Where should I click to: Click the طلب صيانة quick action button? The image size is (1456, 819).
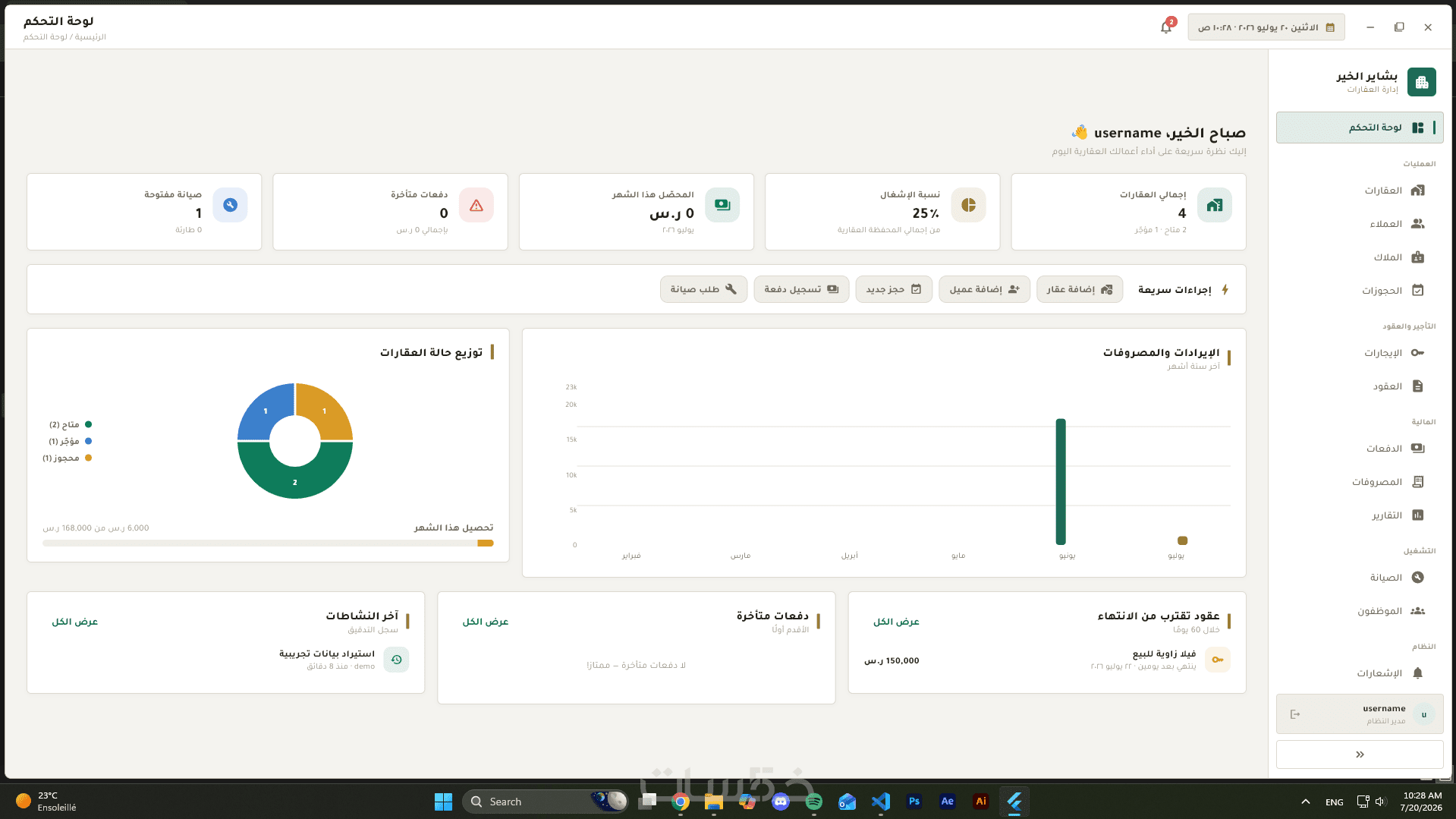[703, 289]
